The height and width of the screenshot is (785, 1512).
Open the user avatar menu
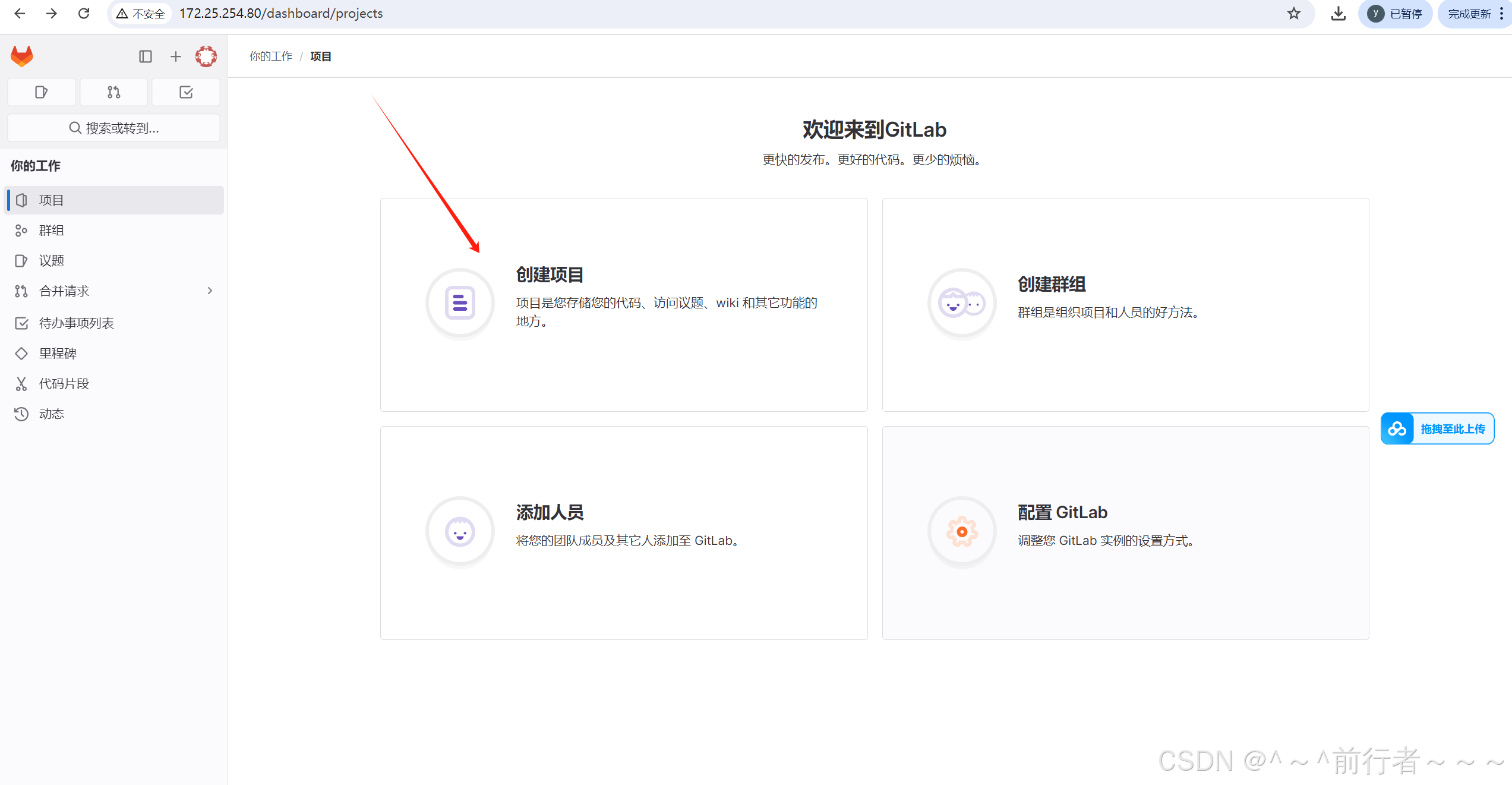pyautogui.click(x=206, y=56)
